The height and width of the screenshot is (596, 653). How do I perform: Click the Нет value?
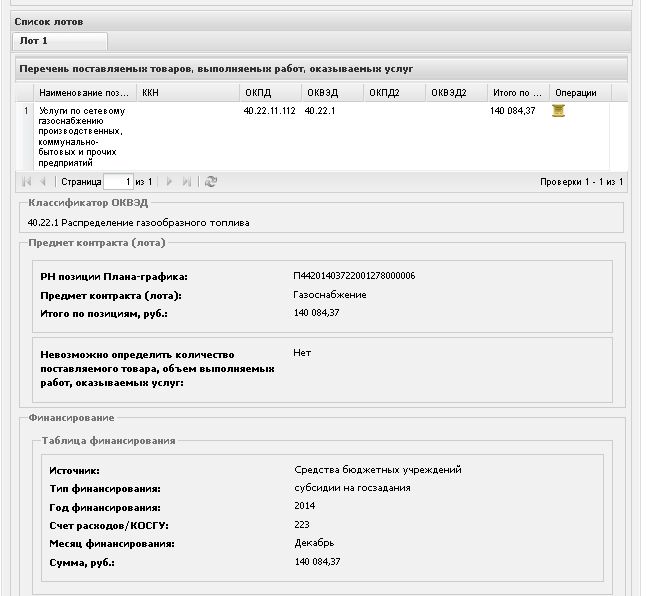pyautogui.click(x=302, y=353)
